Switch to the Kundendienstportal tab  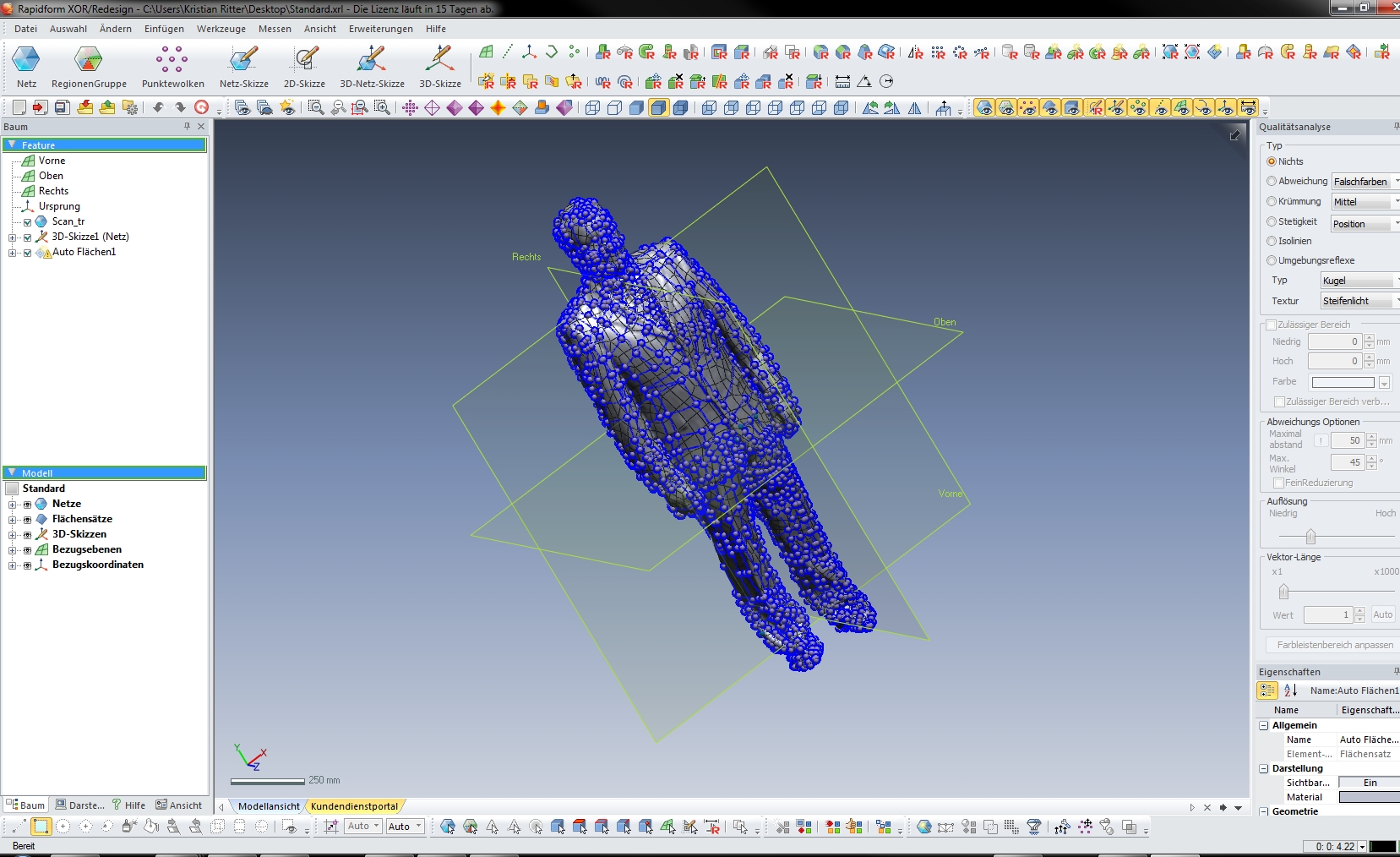click(x=354, y=806)
